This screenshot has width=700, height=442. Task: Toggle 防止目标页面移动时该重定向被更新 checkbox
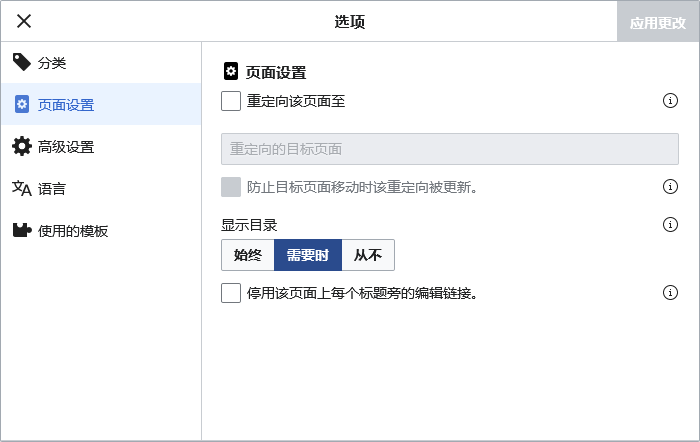[231, 187]
